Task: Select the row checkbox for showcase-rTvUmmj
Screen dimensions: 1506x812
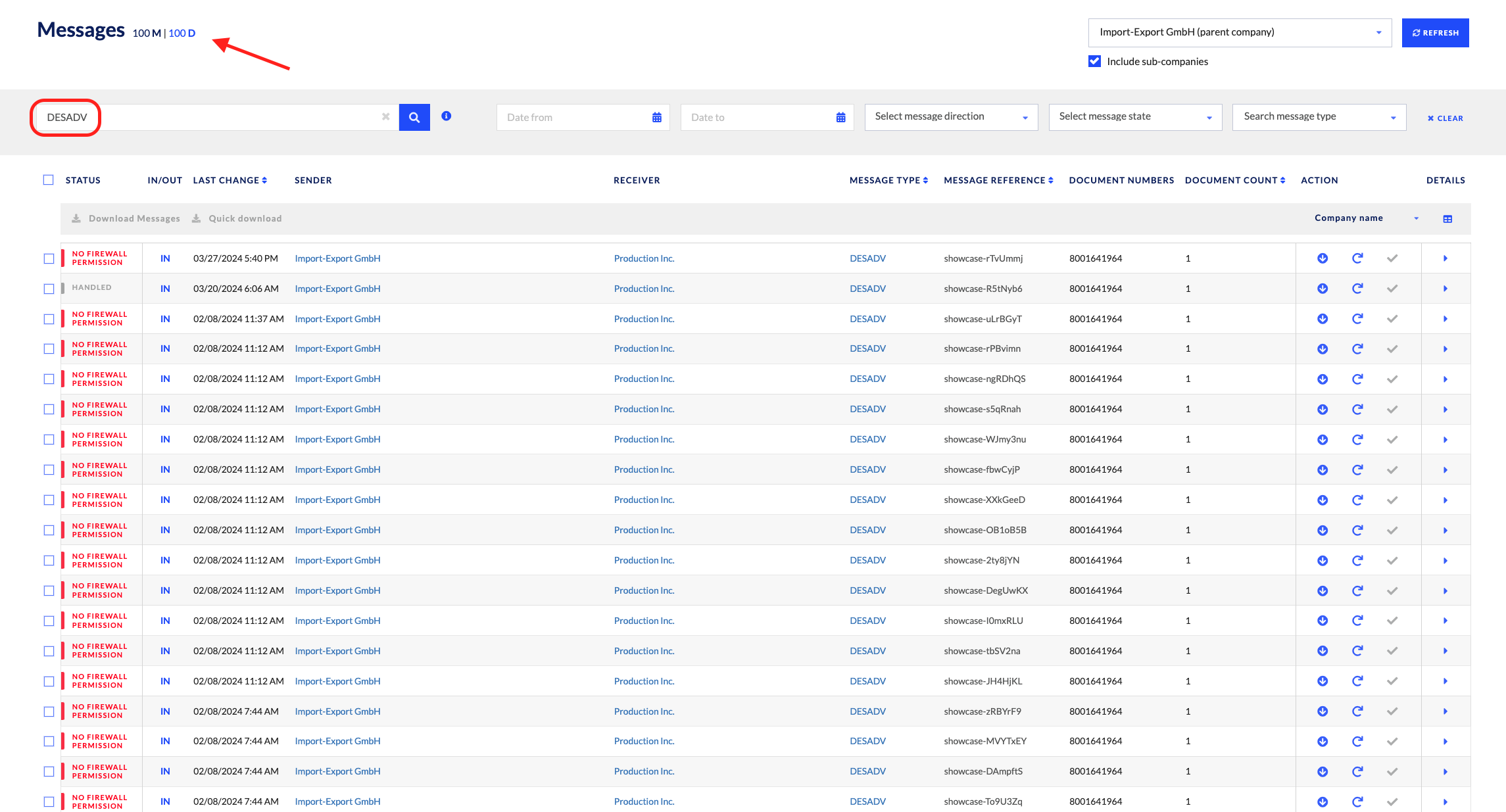Action: pos(49,258)
